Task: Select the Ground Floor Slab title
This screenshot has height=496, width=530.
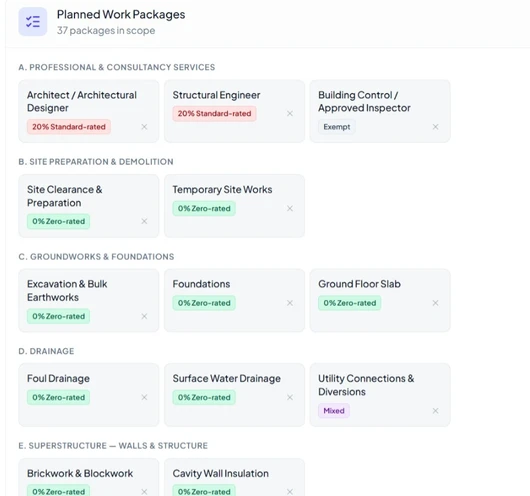Action: [x=359, y=284]
